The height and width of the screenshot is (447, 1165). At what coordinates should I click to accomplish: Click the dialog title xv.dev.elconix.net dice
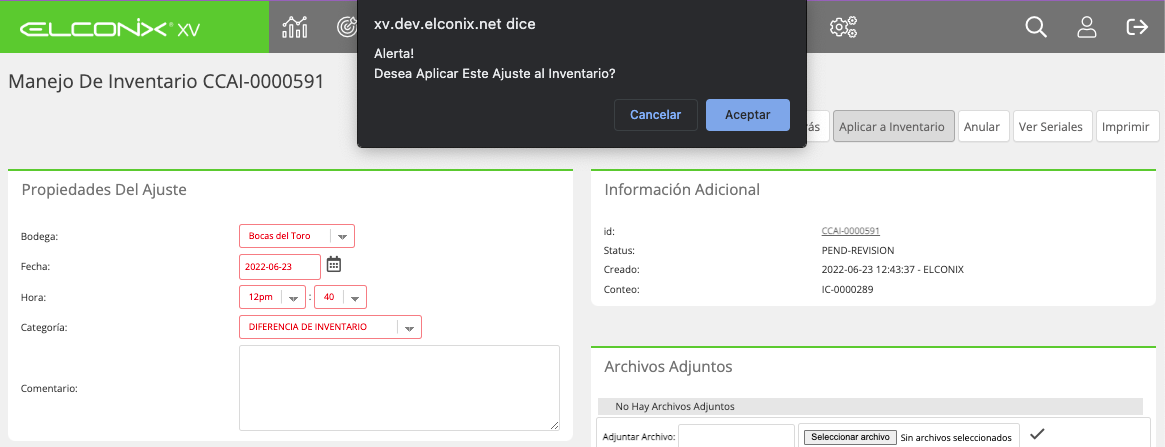click(x=455, y=24)
